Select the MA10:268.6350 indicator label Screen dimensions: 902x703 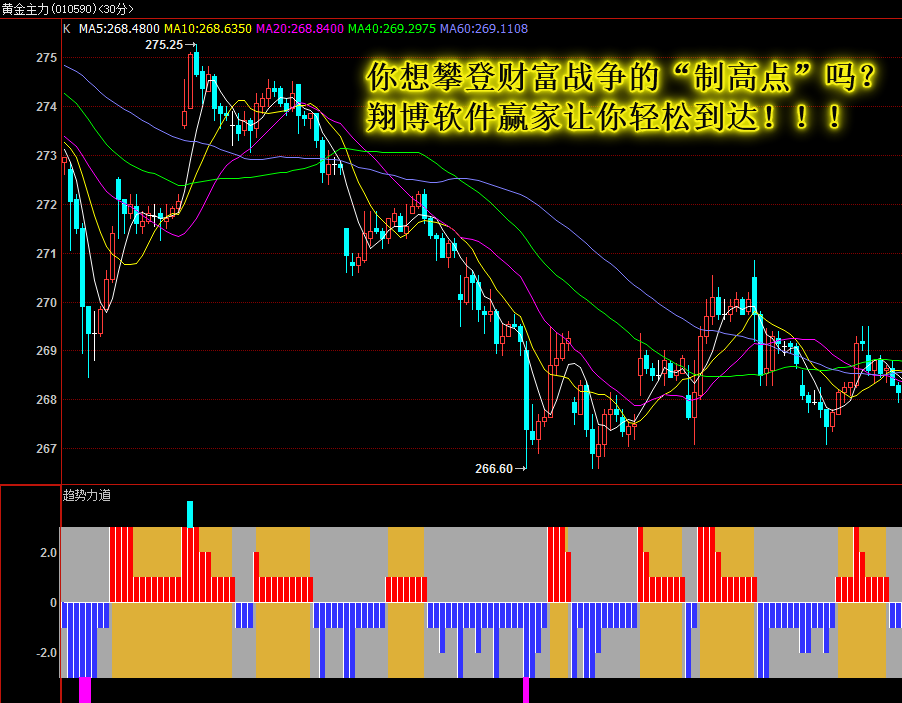(208, 29)
